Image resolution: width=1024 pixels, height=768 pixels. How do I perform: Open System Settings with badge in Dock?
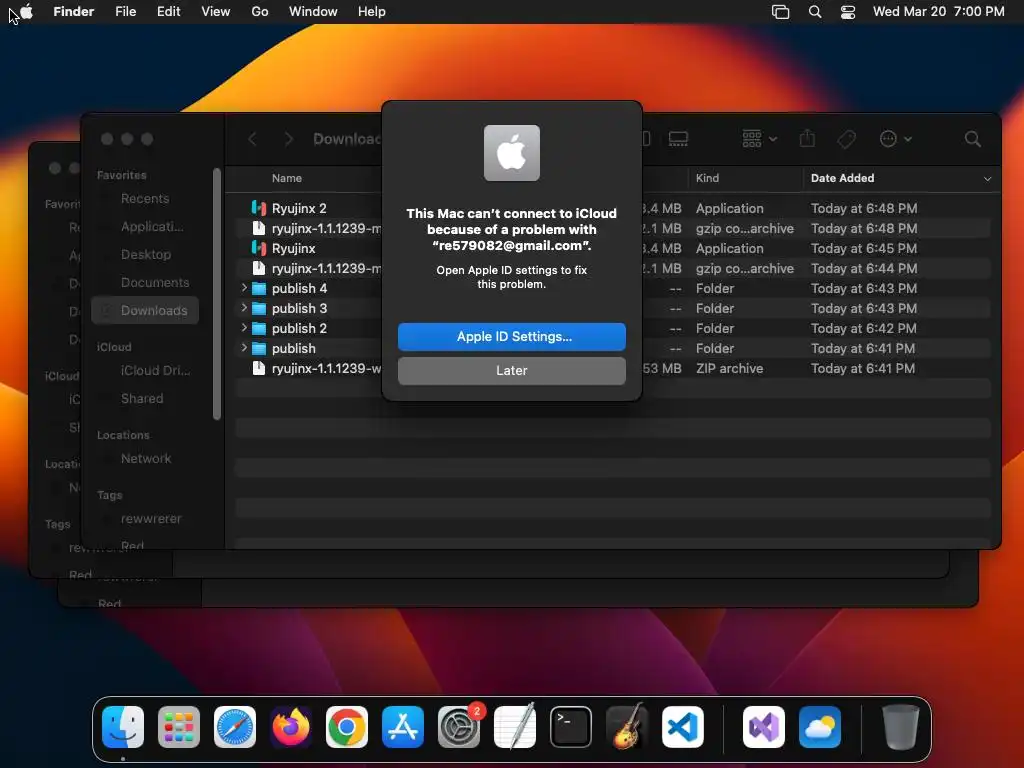tap(459, 727)
